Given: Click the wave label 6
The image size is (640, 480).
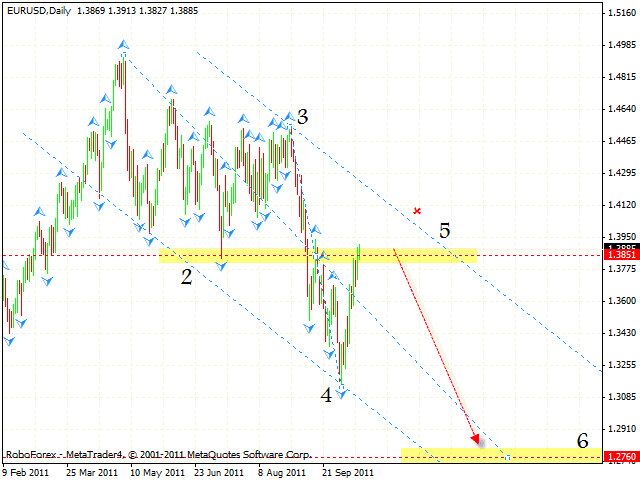Looking at the screenshot, I should 581,441.
